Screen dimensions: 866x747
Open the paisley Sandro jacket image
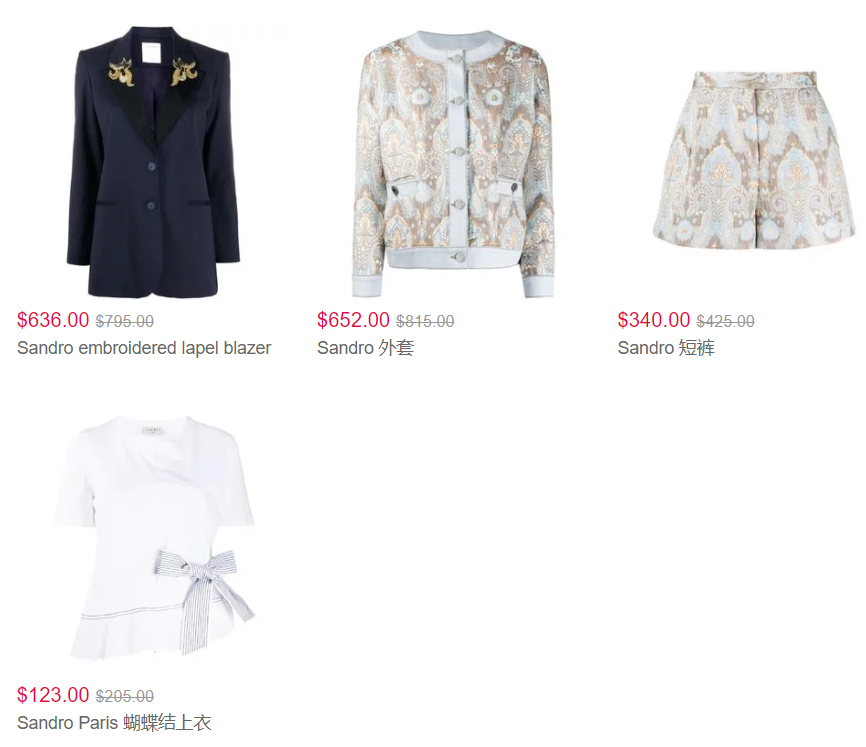(453, 163)
